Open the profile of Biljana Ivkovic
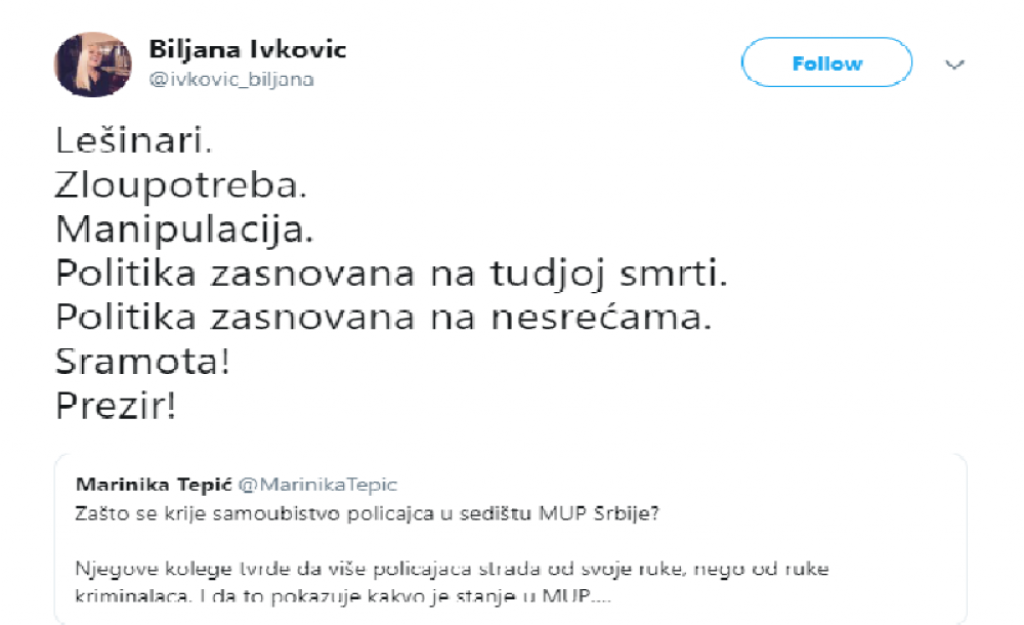 coord(248,46)
